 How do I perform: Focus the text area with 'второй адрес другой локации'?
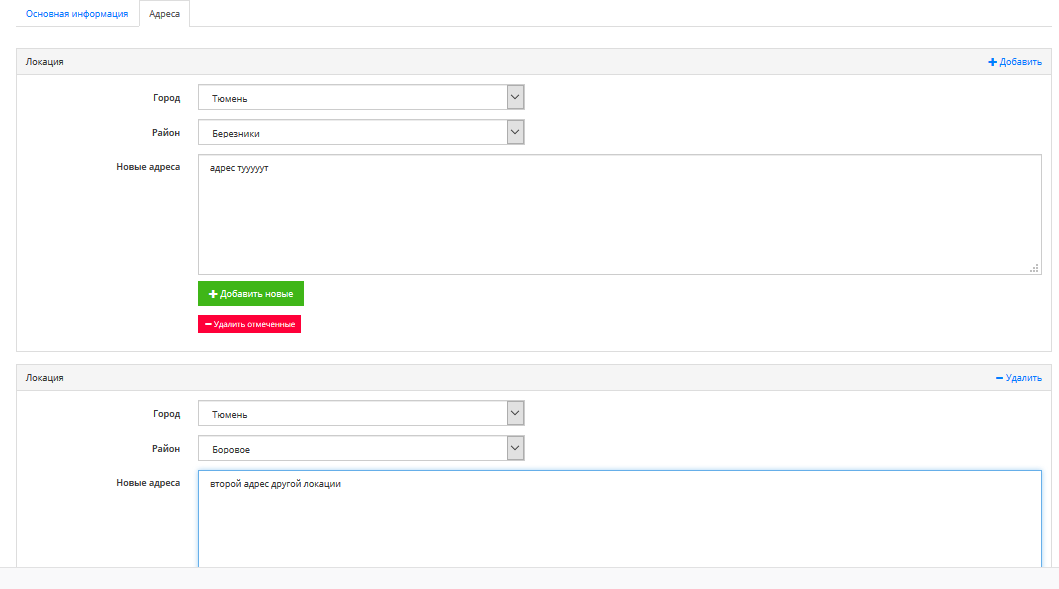619,520
